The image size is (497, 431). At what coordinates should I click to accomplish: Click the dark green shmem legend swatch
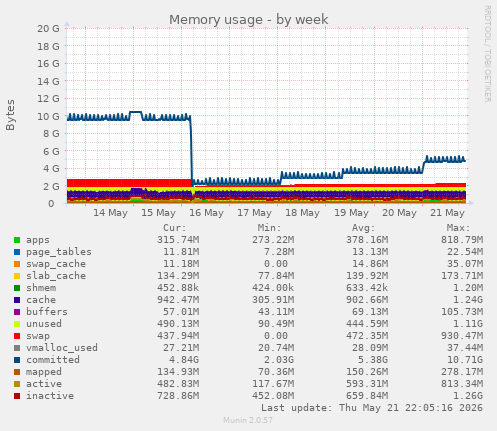(x=17, y=288)
